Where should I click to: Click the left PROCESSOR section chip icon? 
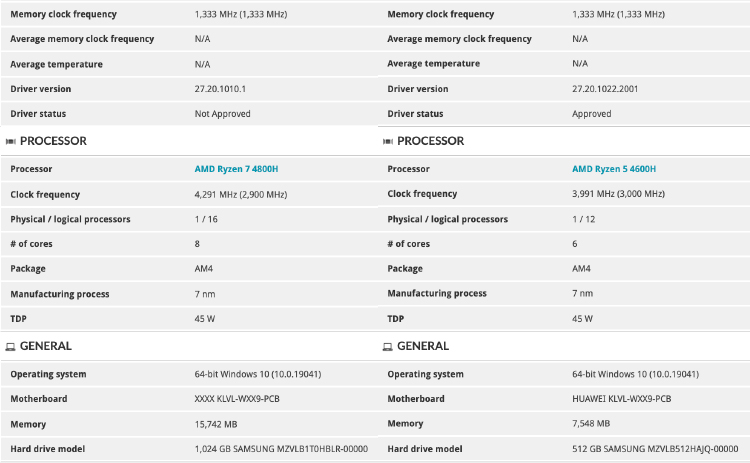click(11, 141)
